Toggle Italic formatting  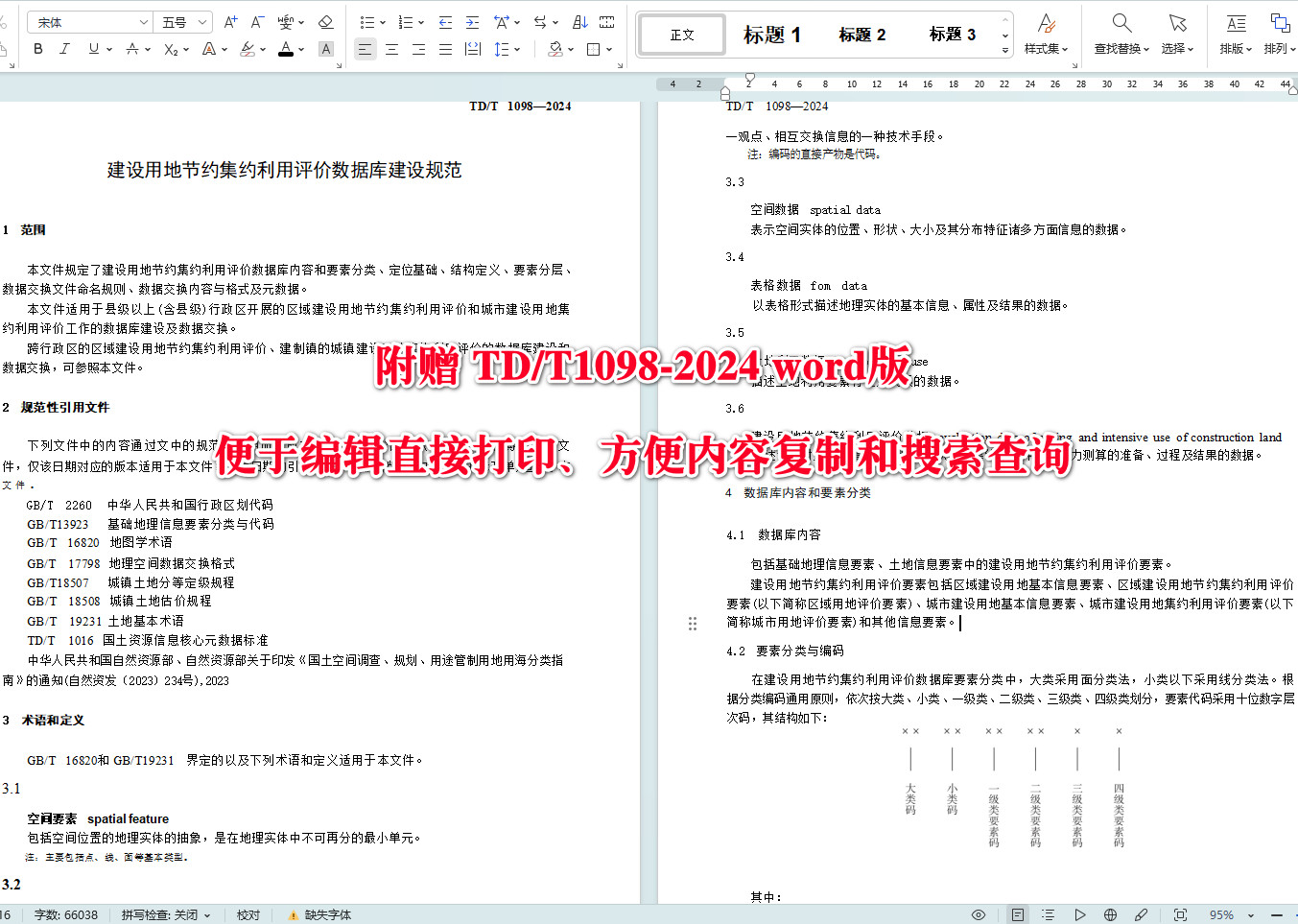point(64,49)
